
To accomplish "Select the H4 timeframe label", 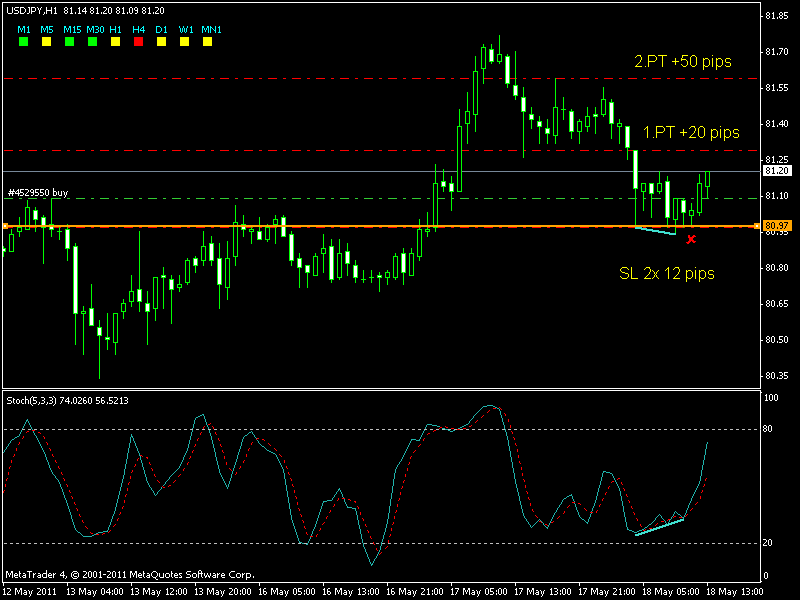I will [x=138, y=30].
